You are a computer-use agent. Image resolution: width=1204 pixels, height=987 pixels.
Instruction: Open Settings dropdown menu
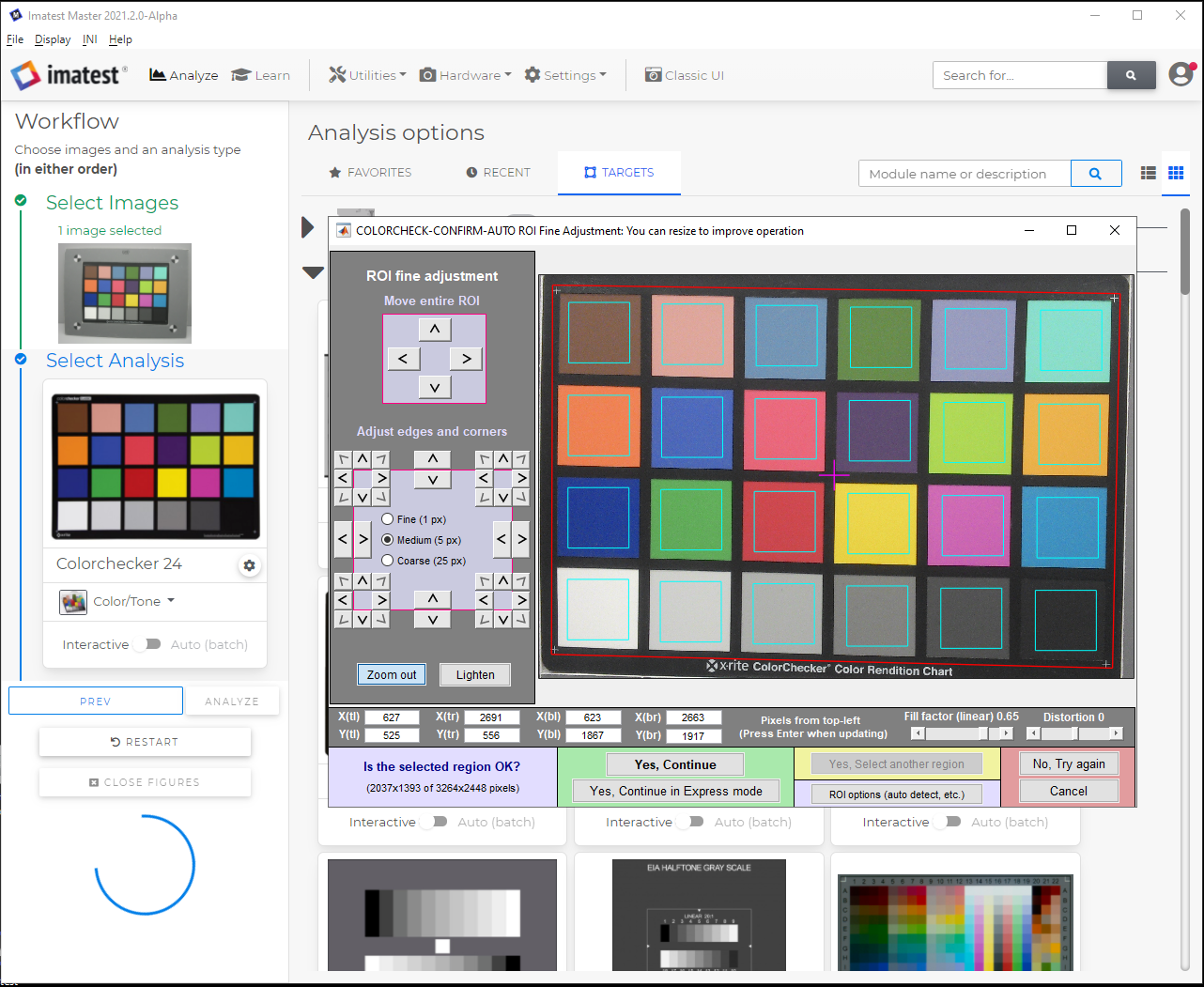(x=565, y=75)
